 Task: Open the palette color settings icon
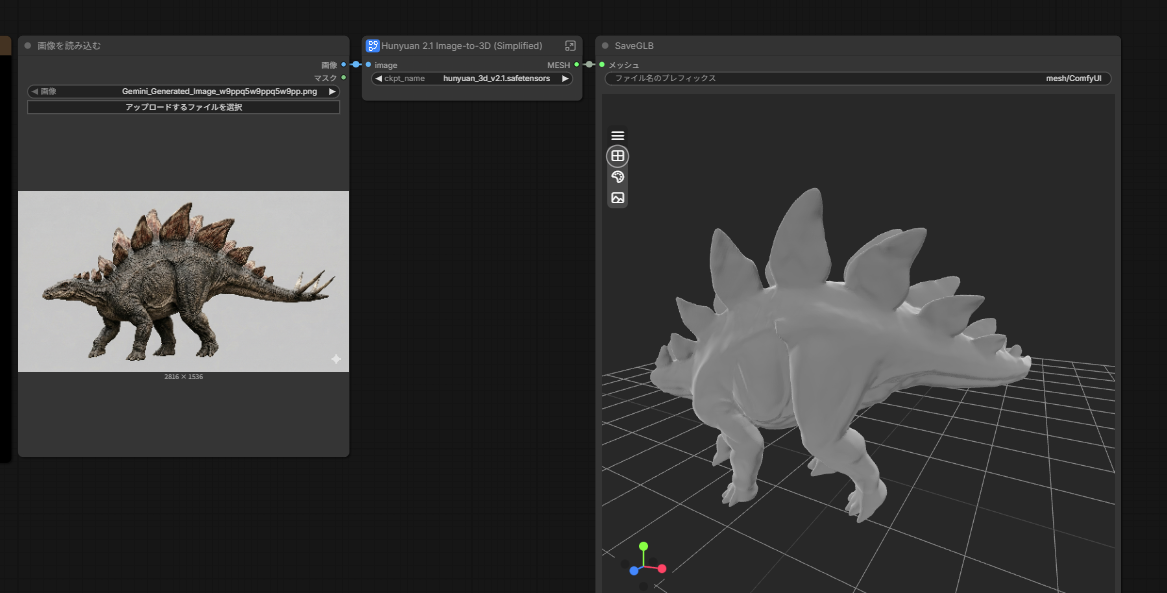coord(618,177)
